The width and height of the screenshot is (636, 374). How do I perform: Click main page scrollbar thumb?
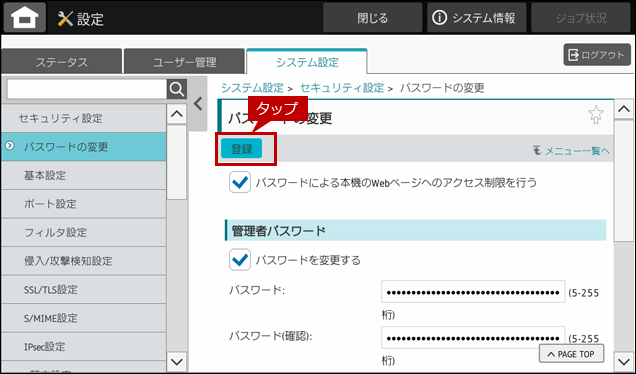coord(624,181)
